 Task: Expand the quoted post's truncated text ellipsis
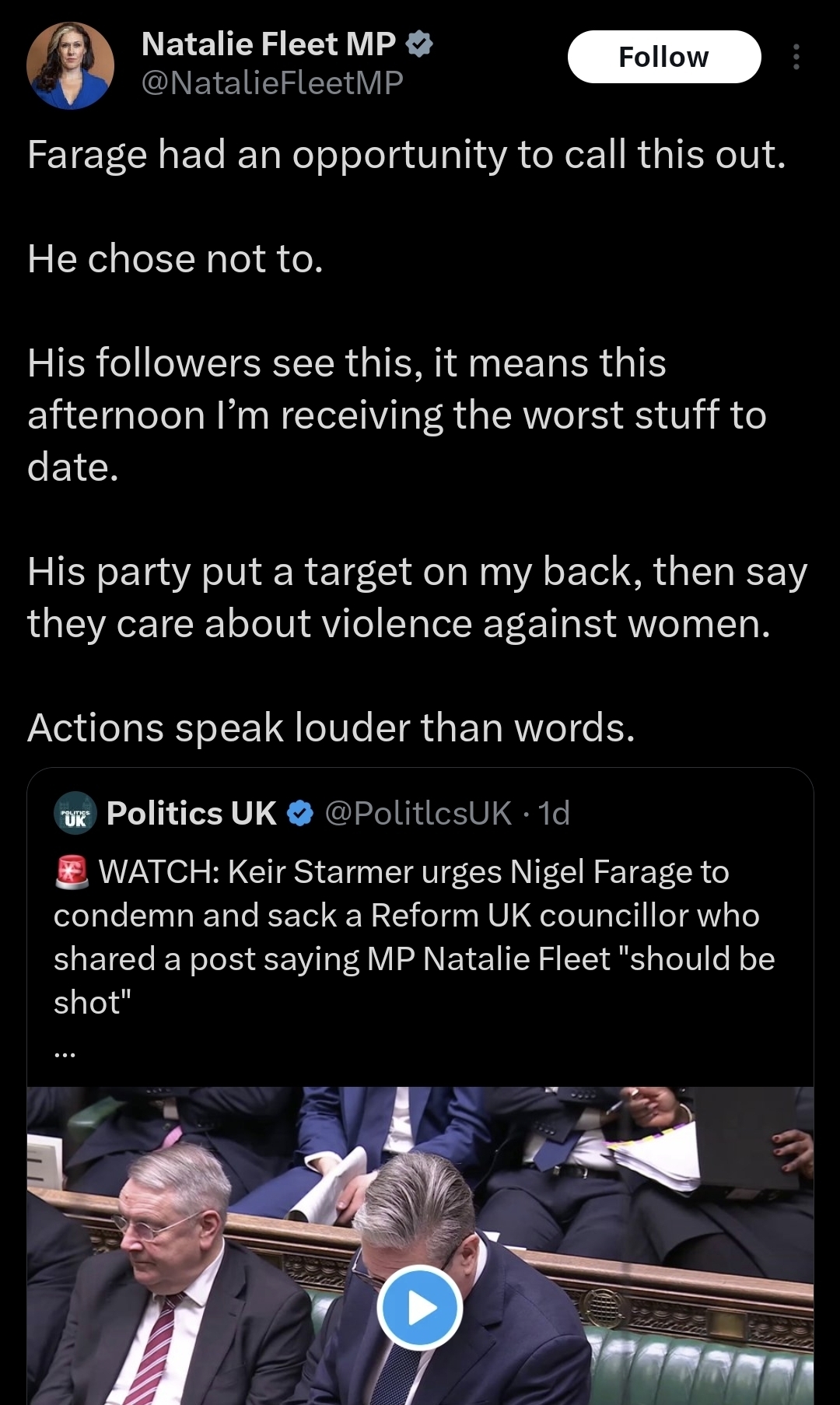pos(65,1053)
